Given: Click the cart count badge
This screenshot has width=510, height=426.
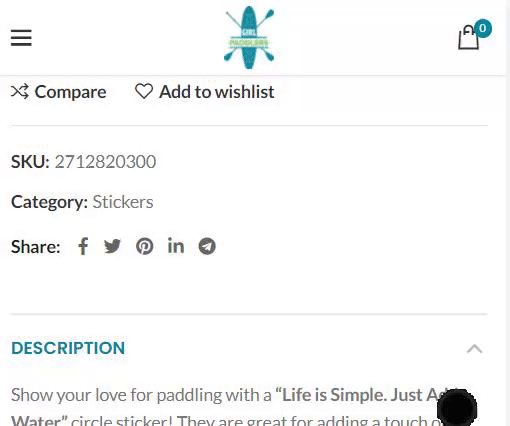Looking at the screenshot, I should tap(483, 28).
